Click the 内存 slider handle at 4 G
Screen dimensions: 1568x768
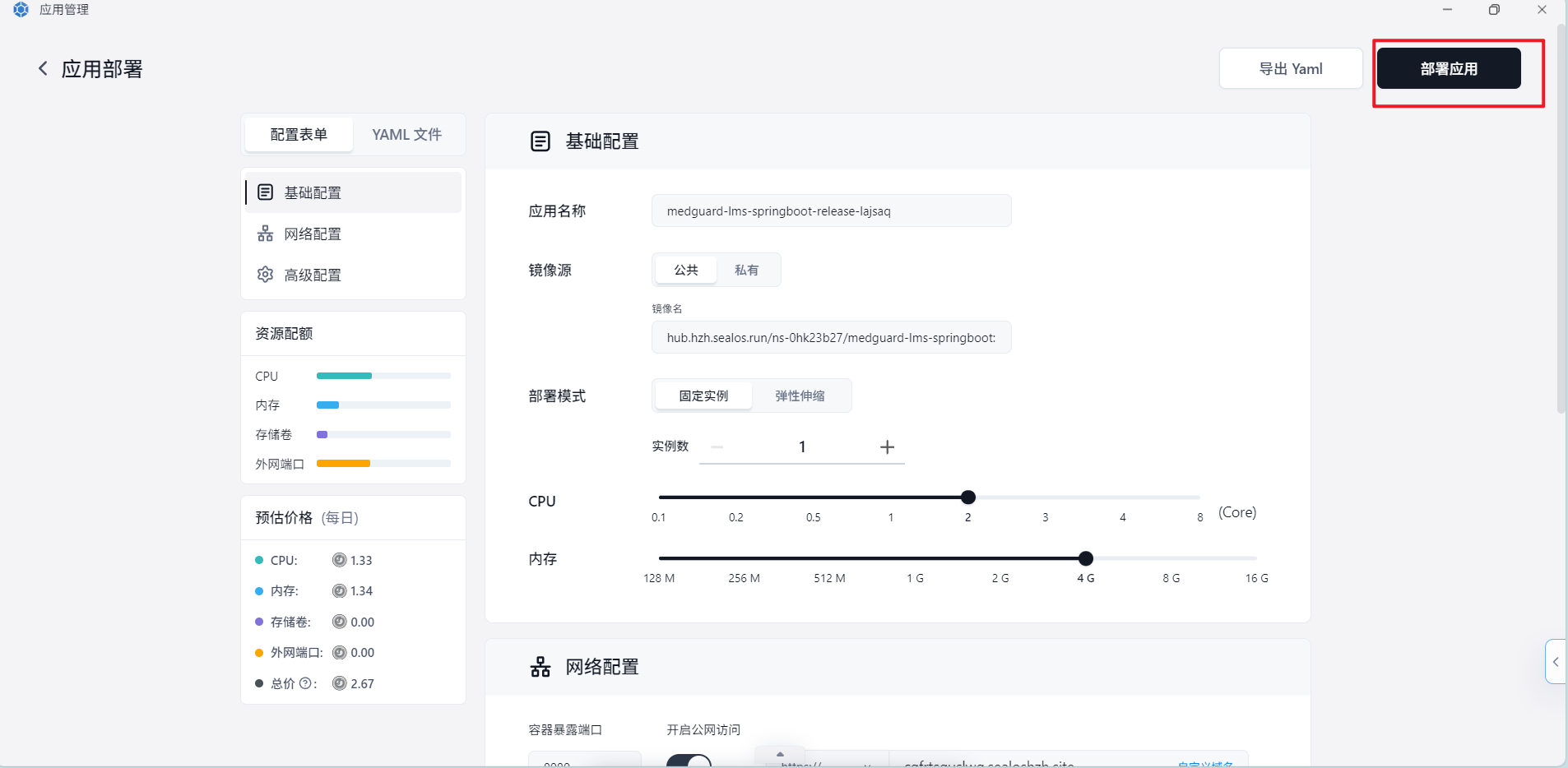click(1086, 558)
